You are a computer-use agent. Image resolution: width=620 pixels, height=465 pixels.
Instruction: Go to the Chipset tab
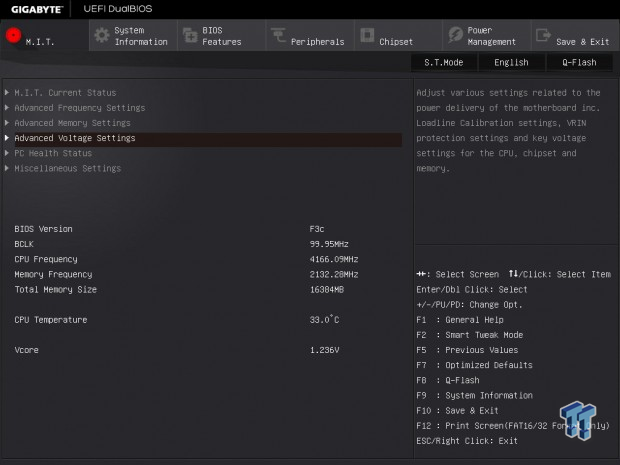click(x=398, y=35)
